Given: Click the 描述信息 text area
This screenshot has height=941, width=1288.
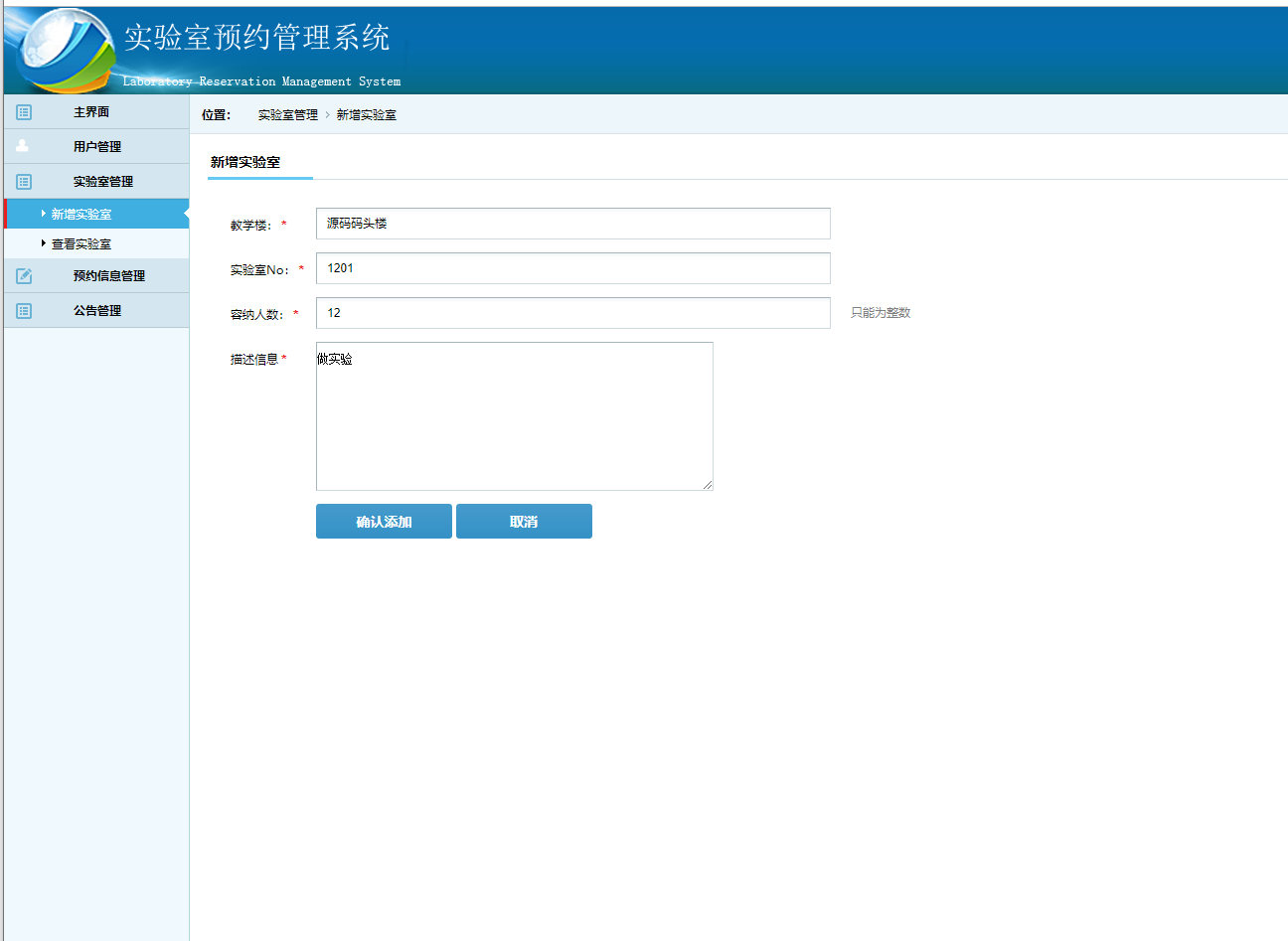Looking at the screenshot, I should 514,416.
